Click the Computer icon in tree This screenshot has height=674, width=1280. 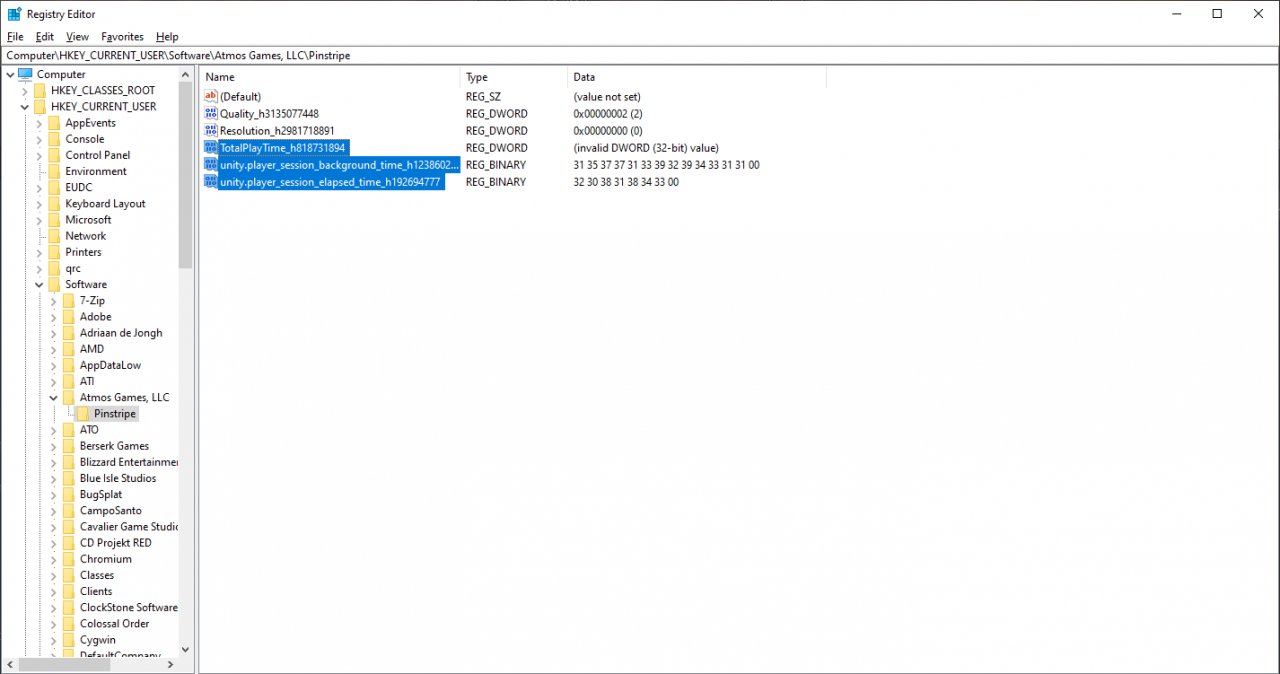click(x=25, y=75)
